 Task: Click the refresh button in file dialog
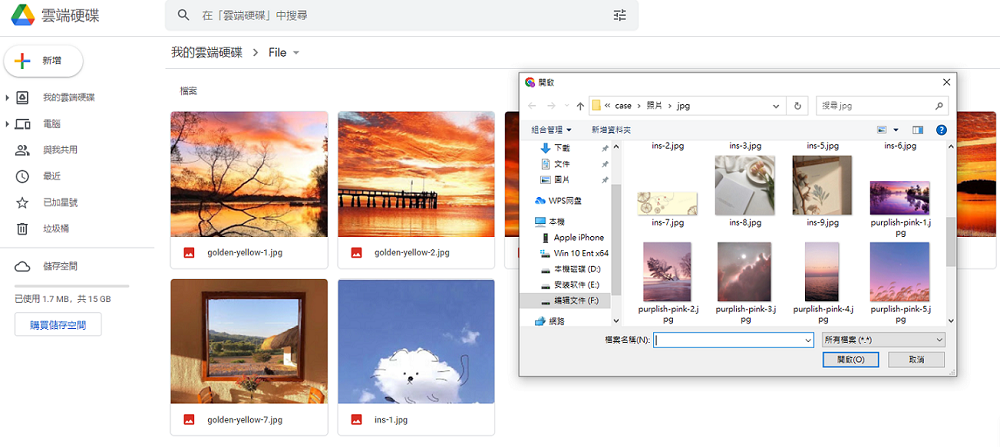[797, 105]
